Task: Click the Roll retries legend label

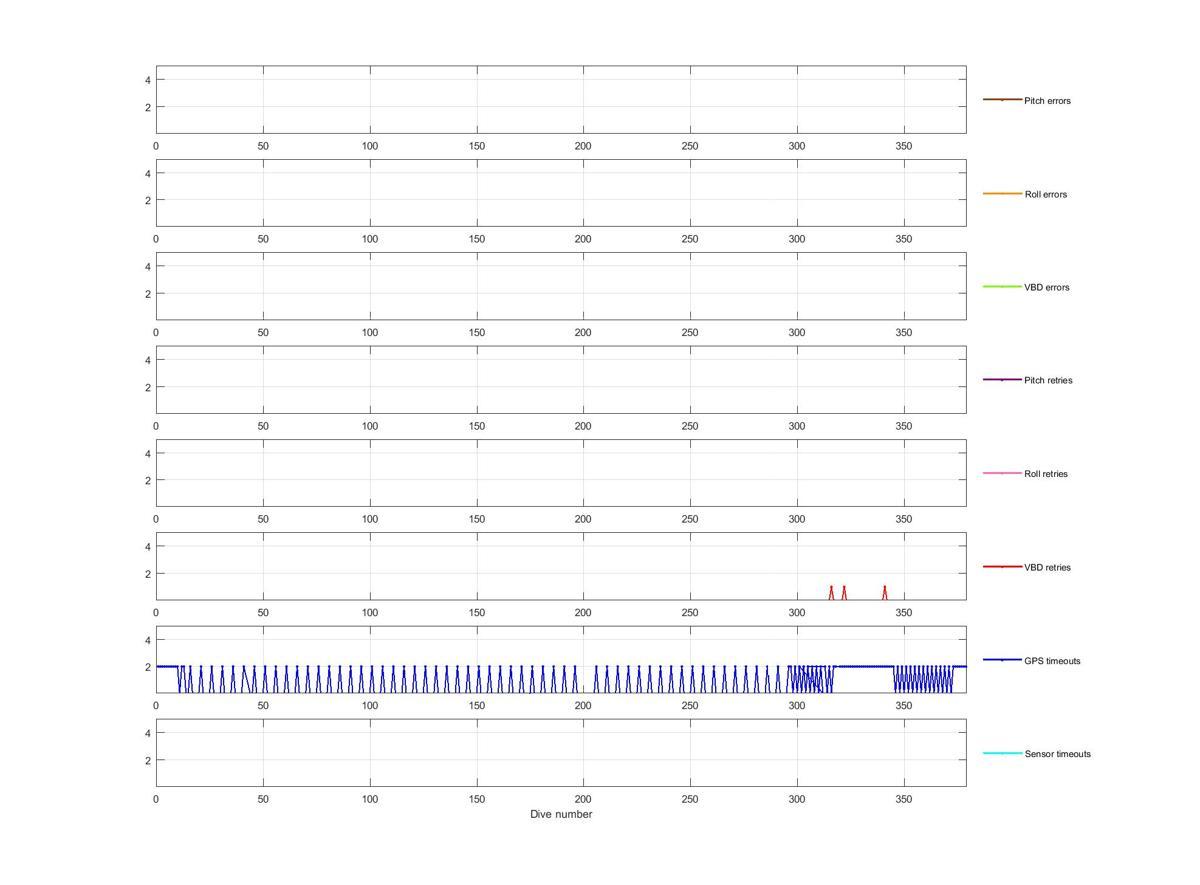Action: click(1046, 474)
